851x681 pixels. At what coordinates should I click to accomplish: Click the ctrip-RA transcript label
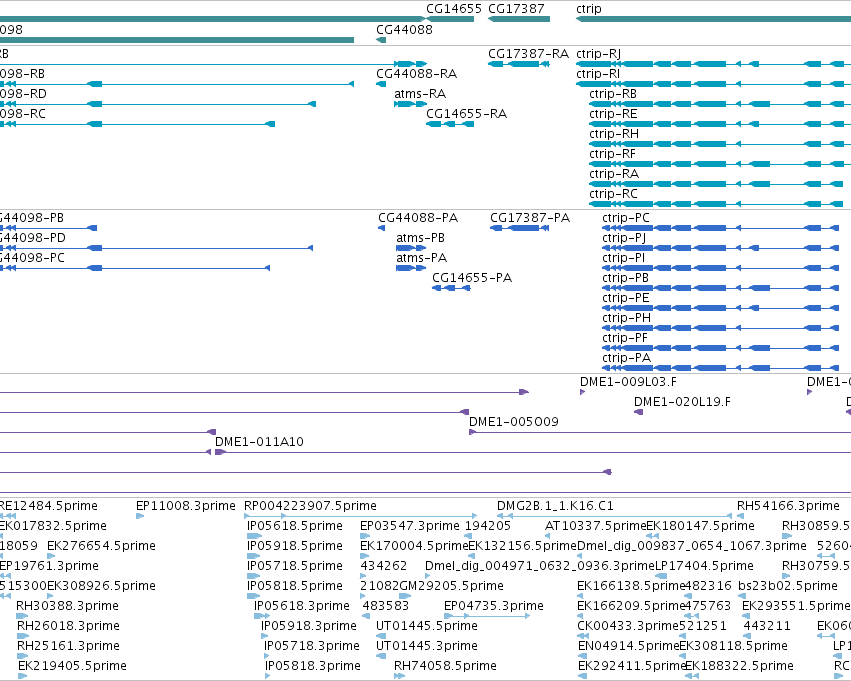[x=614, y=174]
